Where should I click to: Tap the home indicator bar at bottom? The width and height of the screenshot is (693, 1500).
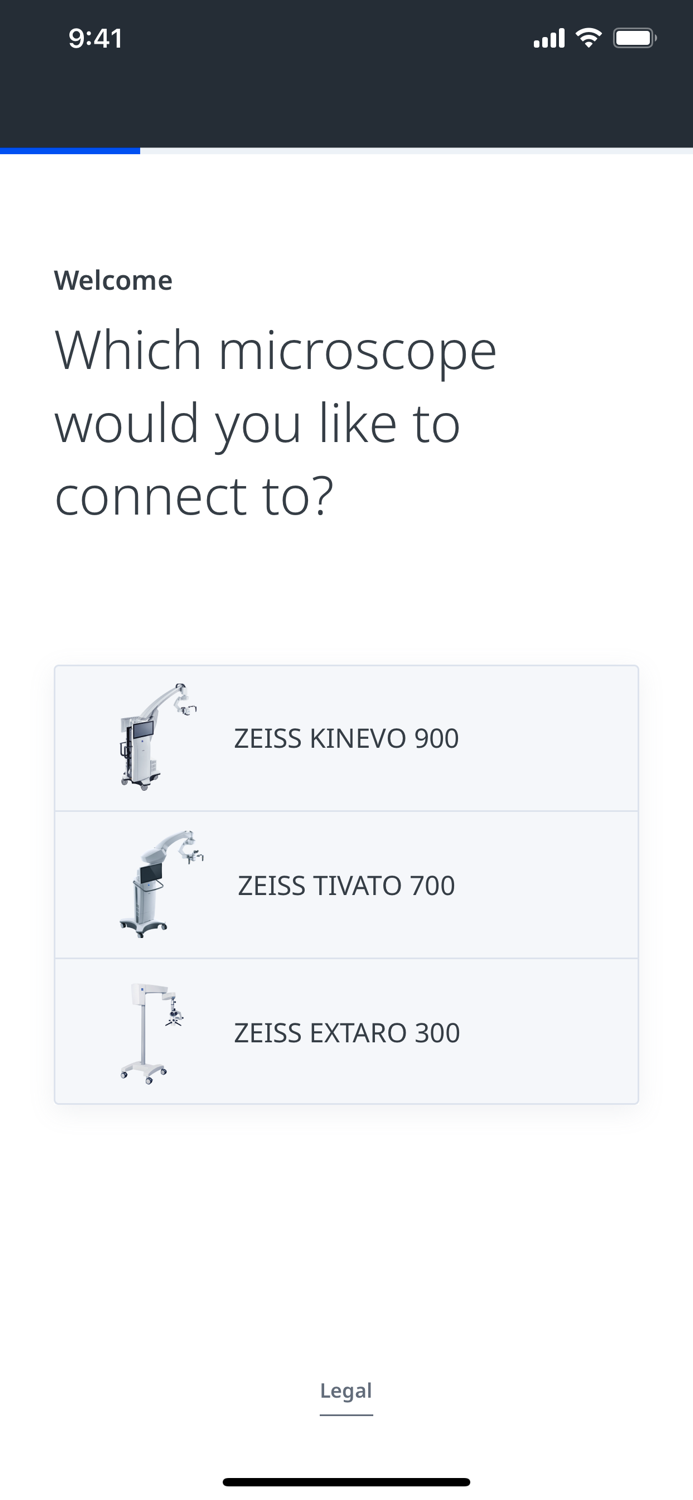[346, 1481]
